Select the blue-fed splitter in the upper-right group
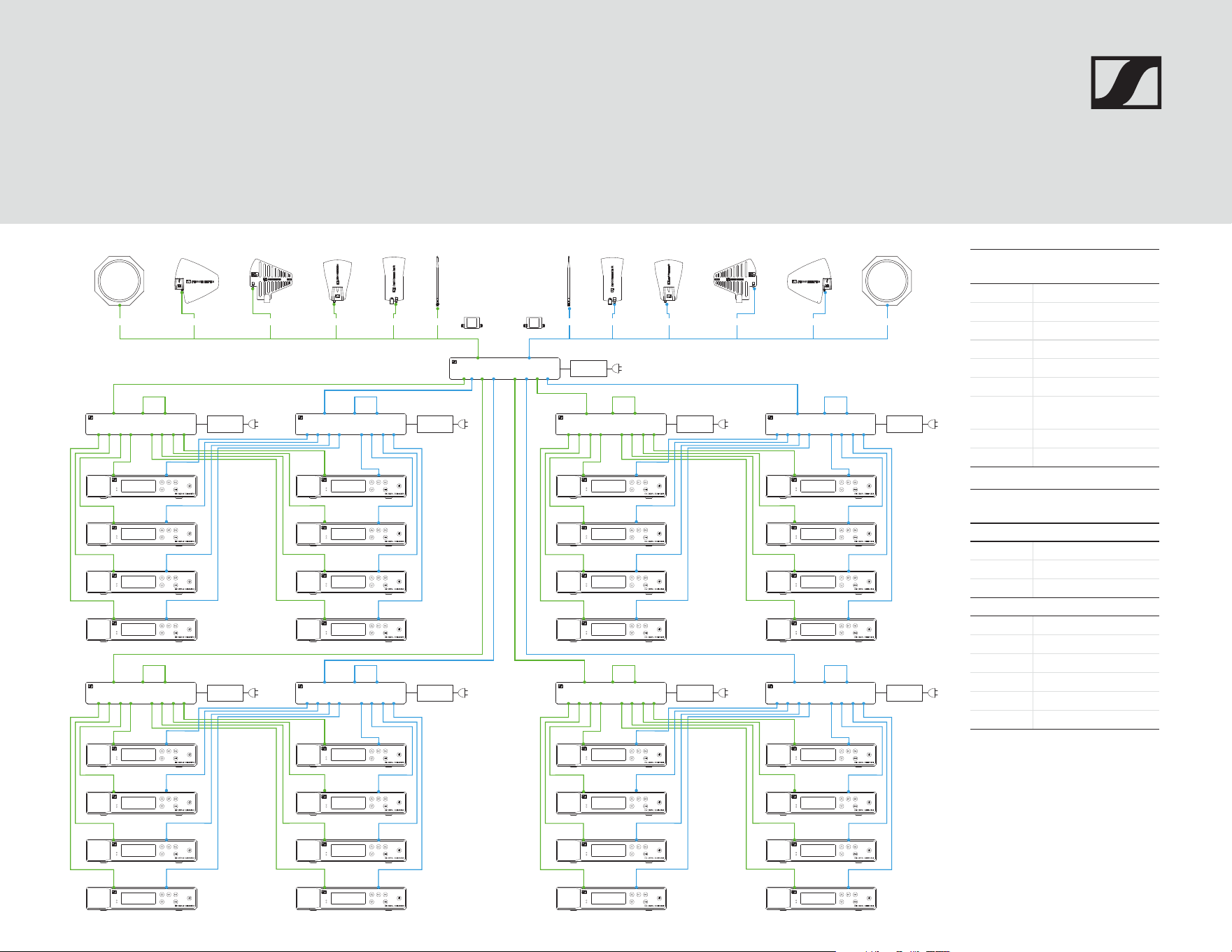 pyautogui.click(x=821, y=424)
